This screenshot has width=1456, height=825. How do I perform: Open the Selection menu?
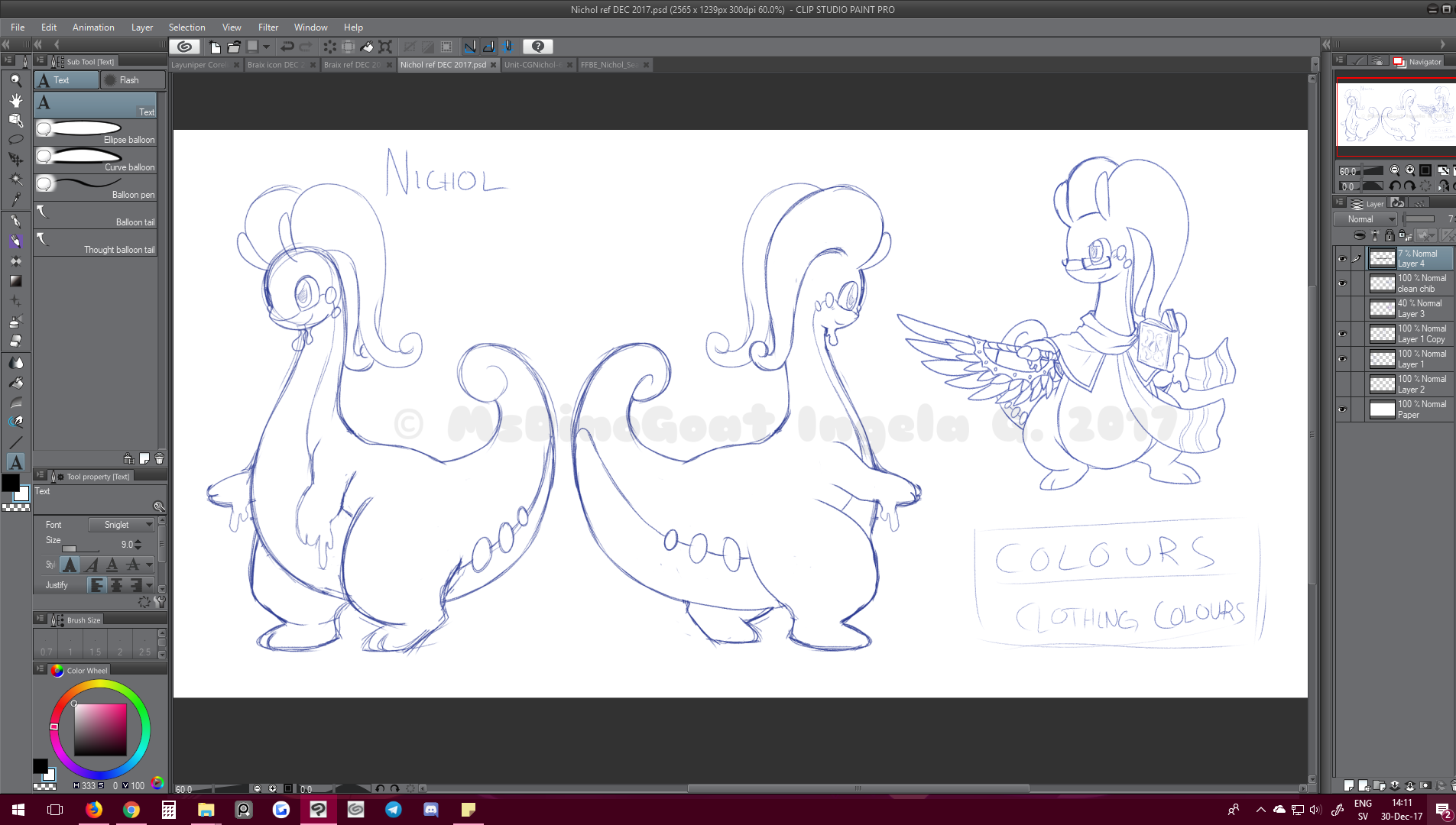coord(186,27)
